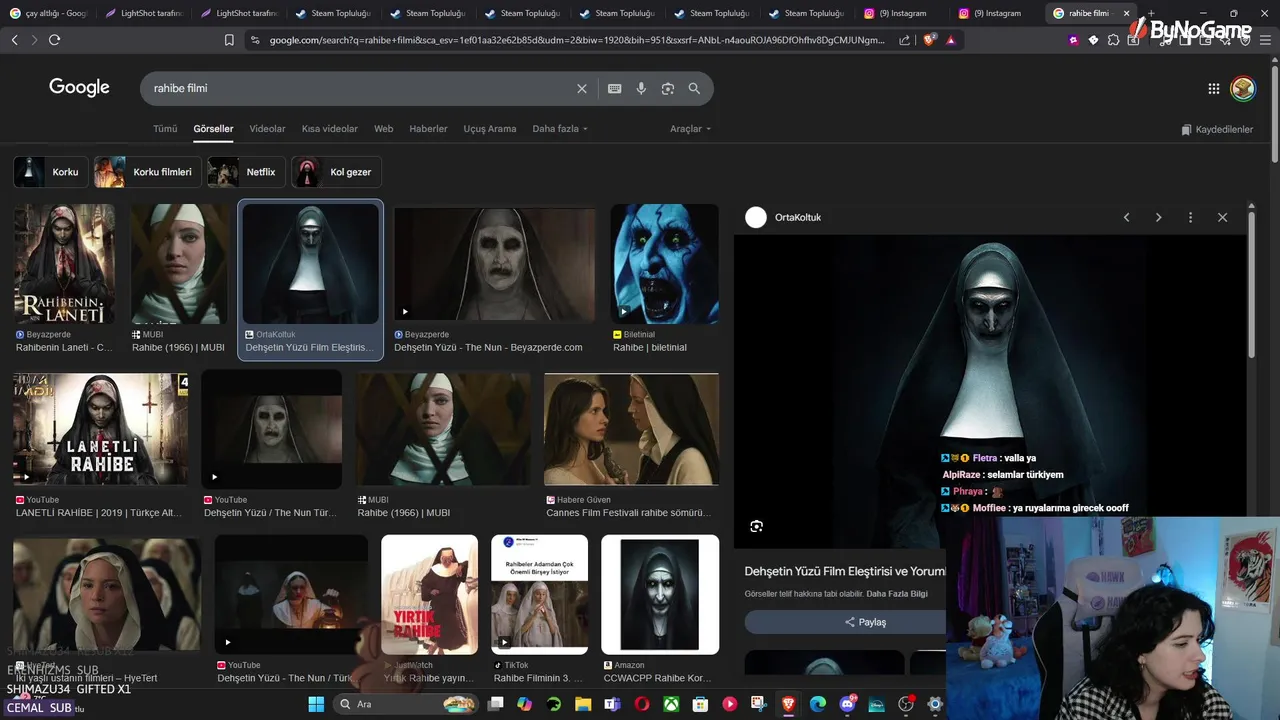Image resolution: width=1280 pixels, height=720 pixels.
Task: Open the Opera browser taskbar icon
Action: (x=642, y=704)
